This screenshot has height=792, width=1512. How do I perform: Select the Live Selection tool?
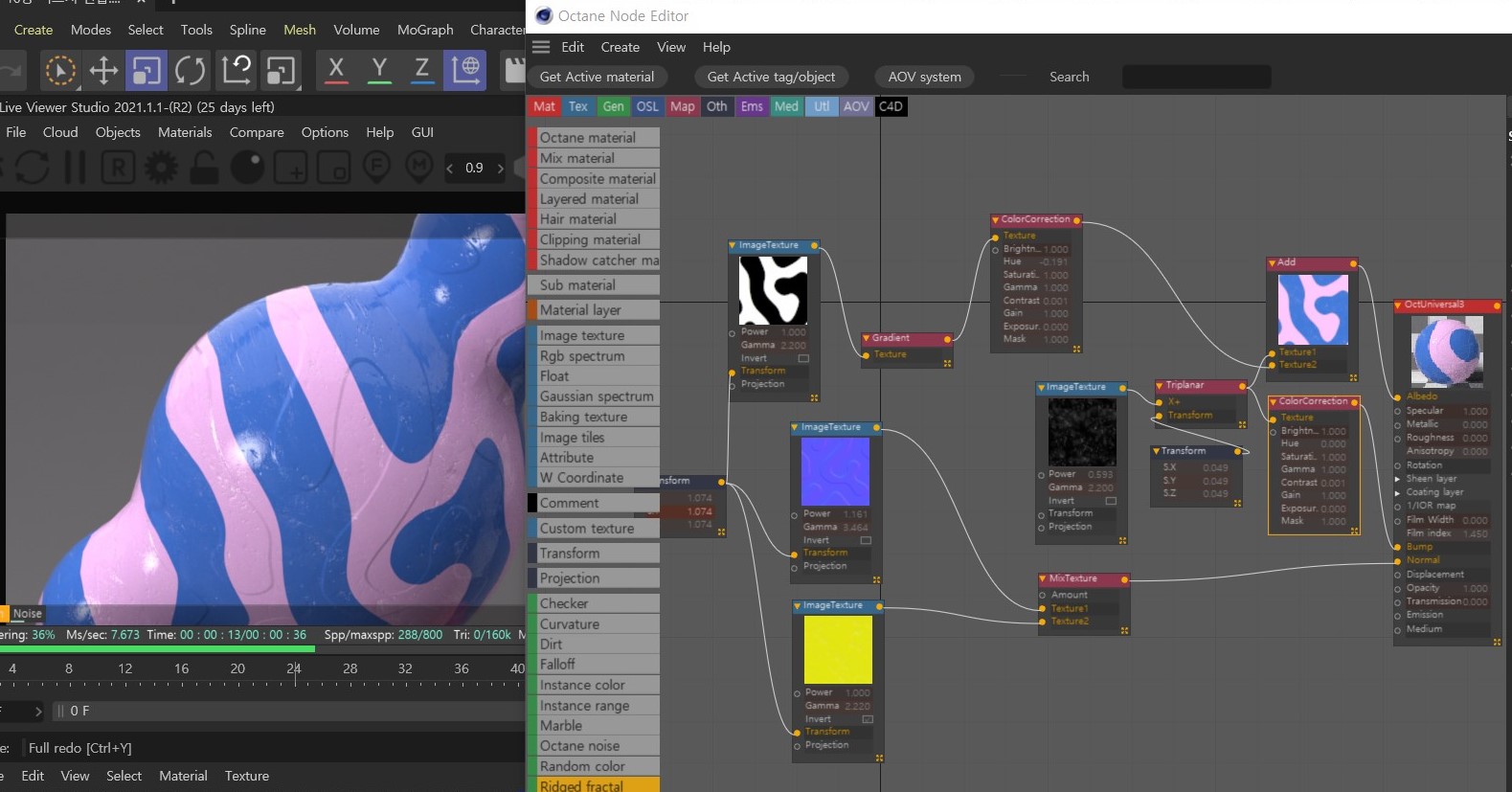pyautogui.click(x=59, y=70)
